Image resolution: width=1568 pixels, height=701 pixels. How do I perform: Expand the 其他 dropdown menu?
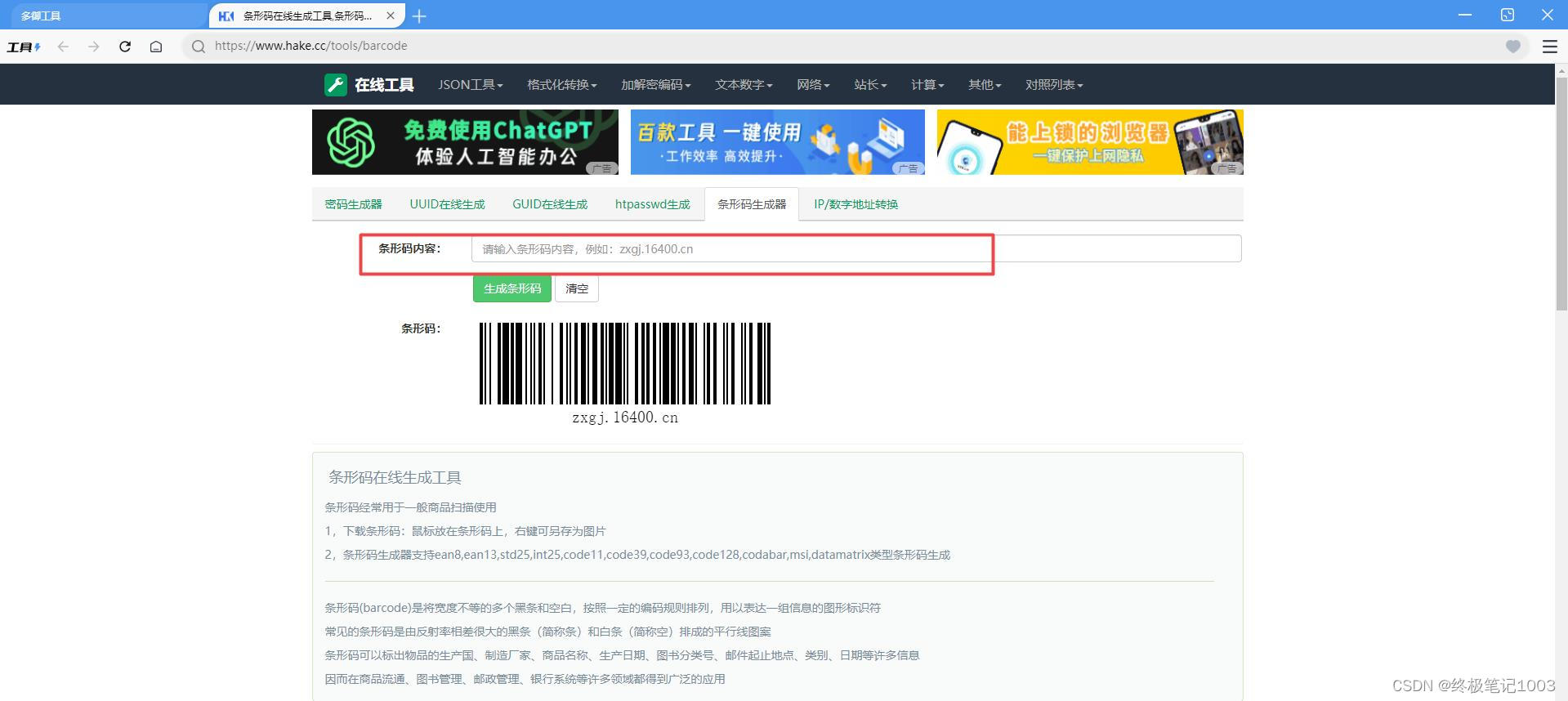tap(985, 85)
